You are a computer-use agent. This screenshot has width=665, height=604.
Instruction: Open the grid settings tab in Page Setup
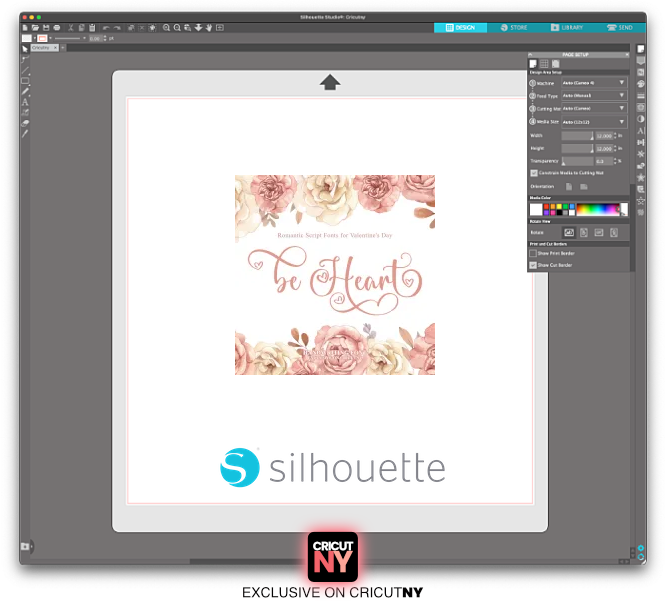tap(544, 64)
